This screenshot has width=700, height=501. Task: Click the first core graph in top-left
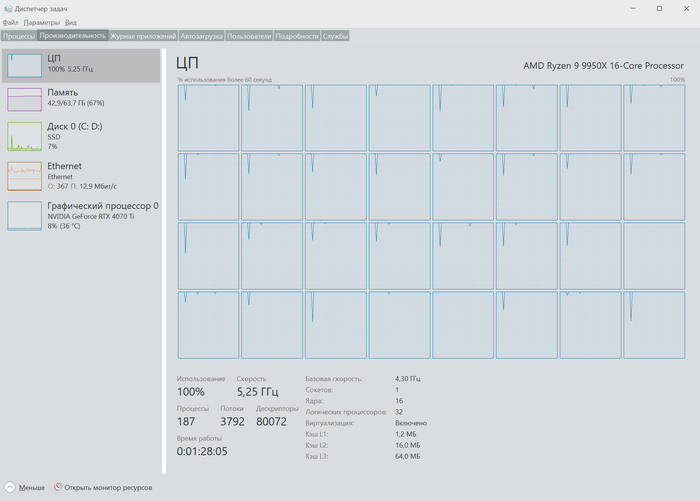[x=208, y=116]
